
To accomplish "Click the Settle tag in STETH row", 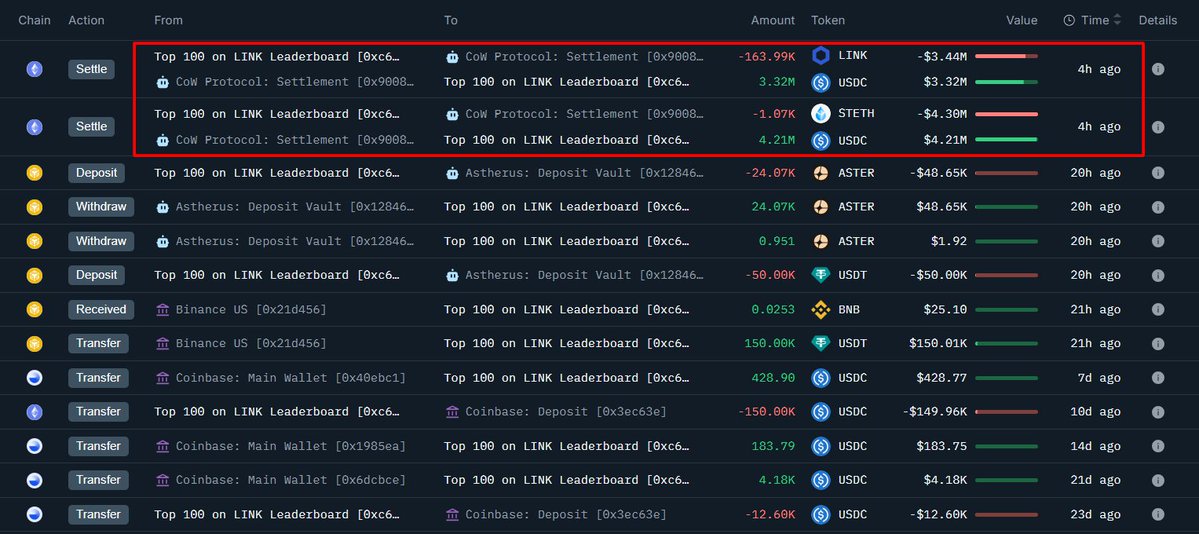I will (x=92, y=126).
